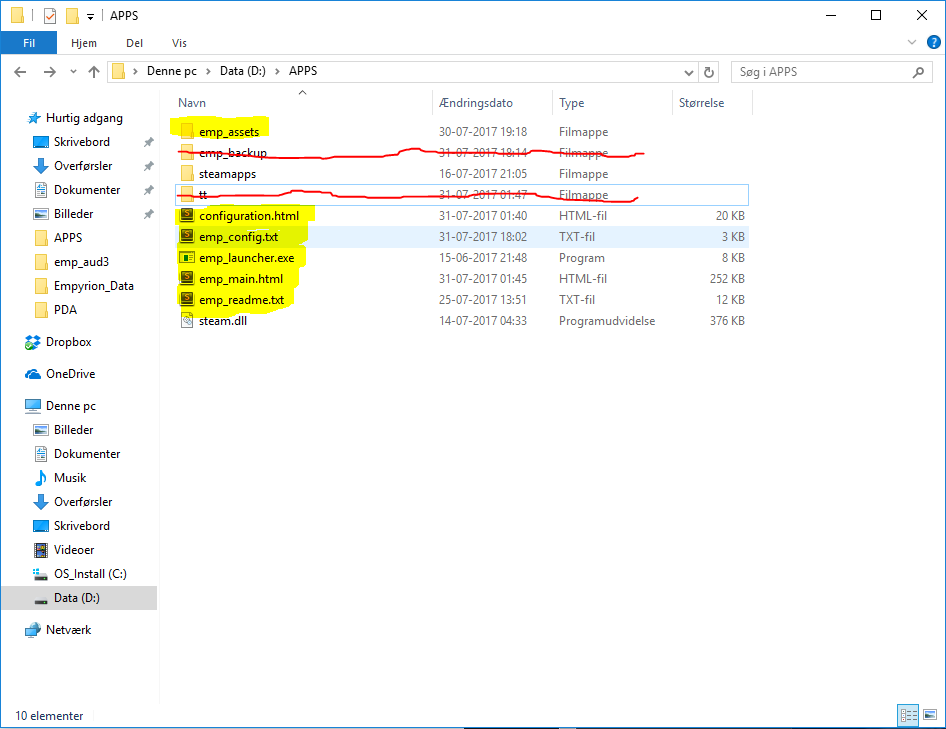Screen dimensions: 946x729
Task: Expand the ribbon with the chevron
Action: coord(912,42)
